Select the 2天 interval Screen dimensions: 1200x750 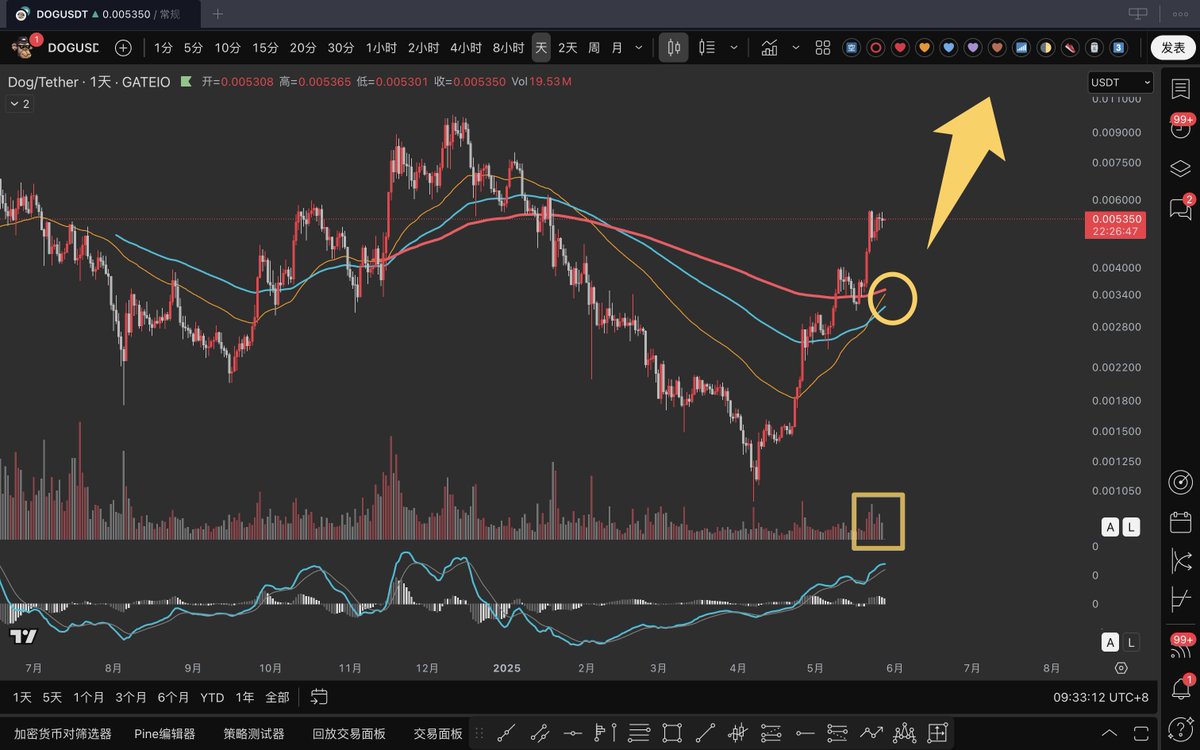click(568, 47)
